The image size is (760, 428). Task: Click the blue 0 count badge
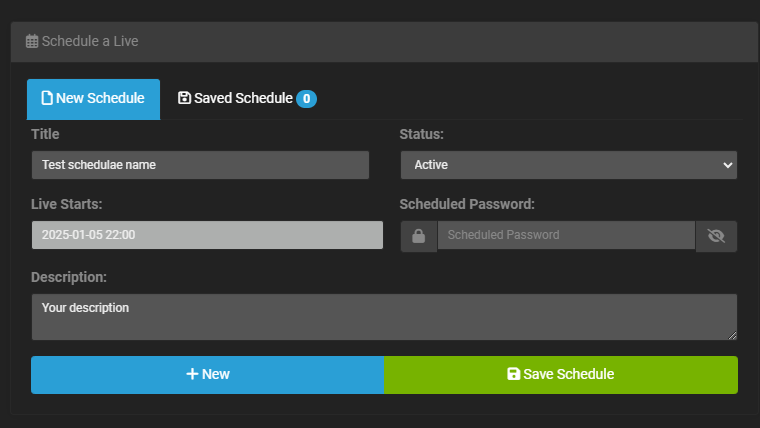pos(306,99)
